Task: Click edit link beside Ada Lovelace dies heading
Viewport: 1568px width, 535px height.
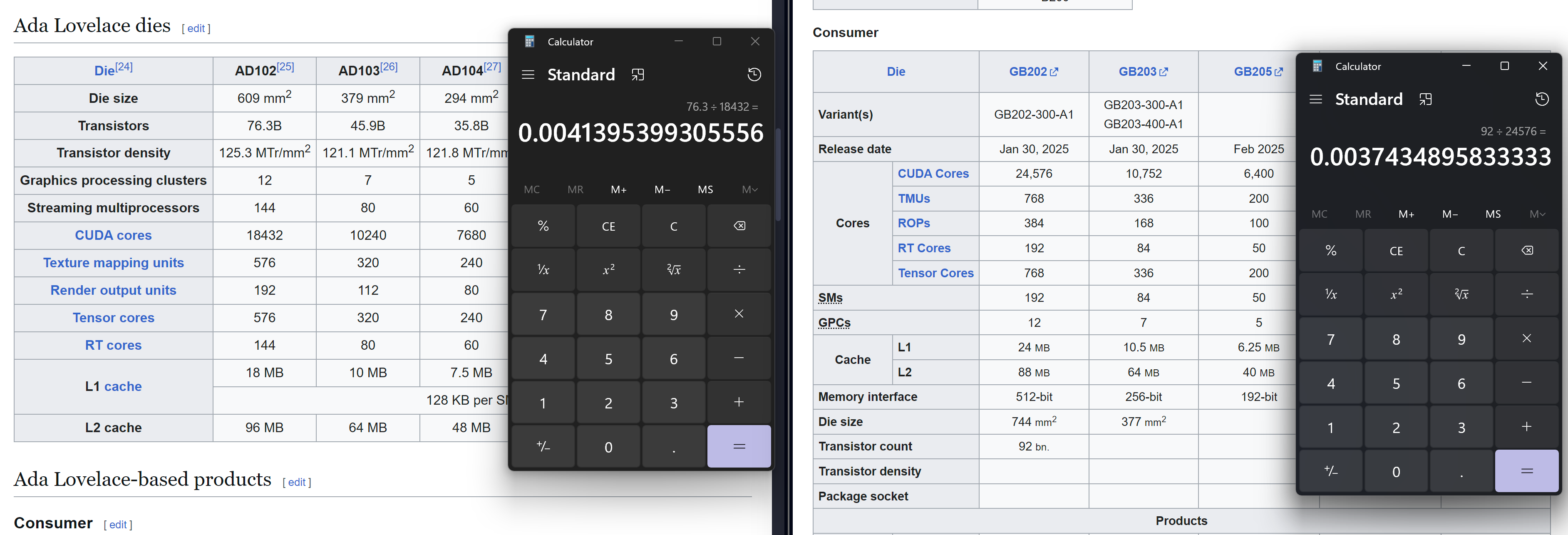Action: (196, 29)
